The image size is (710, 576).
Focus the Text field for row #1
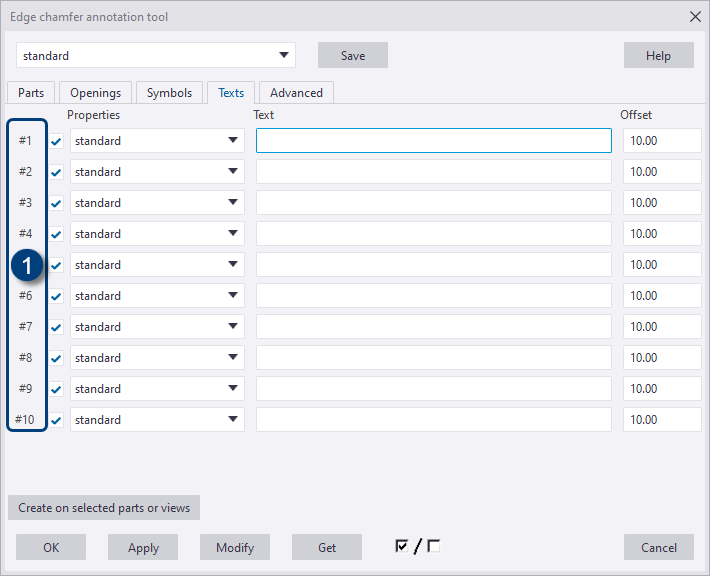(434, 140)
